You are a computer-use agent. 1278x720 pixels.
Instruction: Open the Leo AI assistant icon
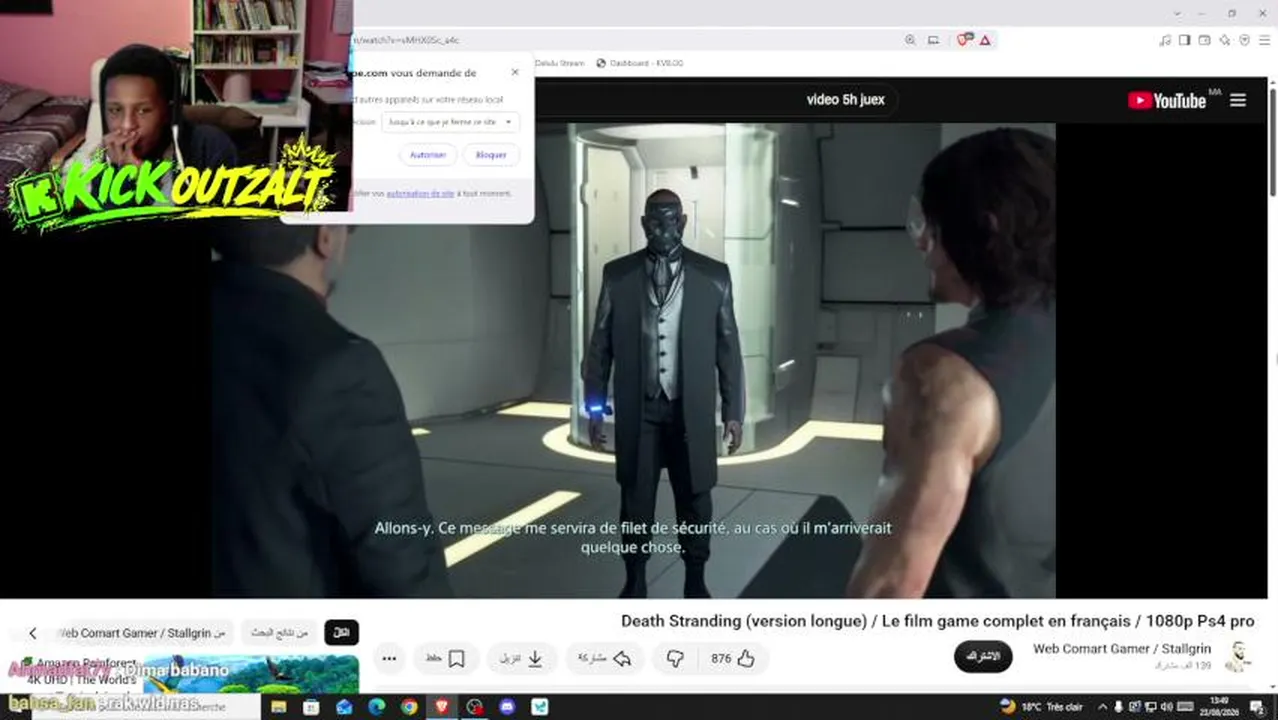1225,40
